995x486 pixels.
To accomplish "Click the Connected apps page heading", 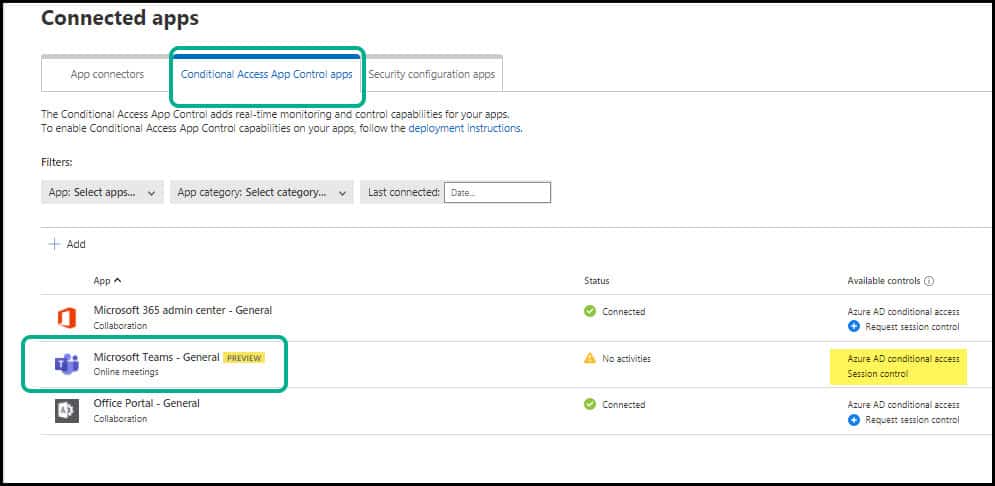I will 120,18.
